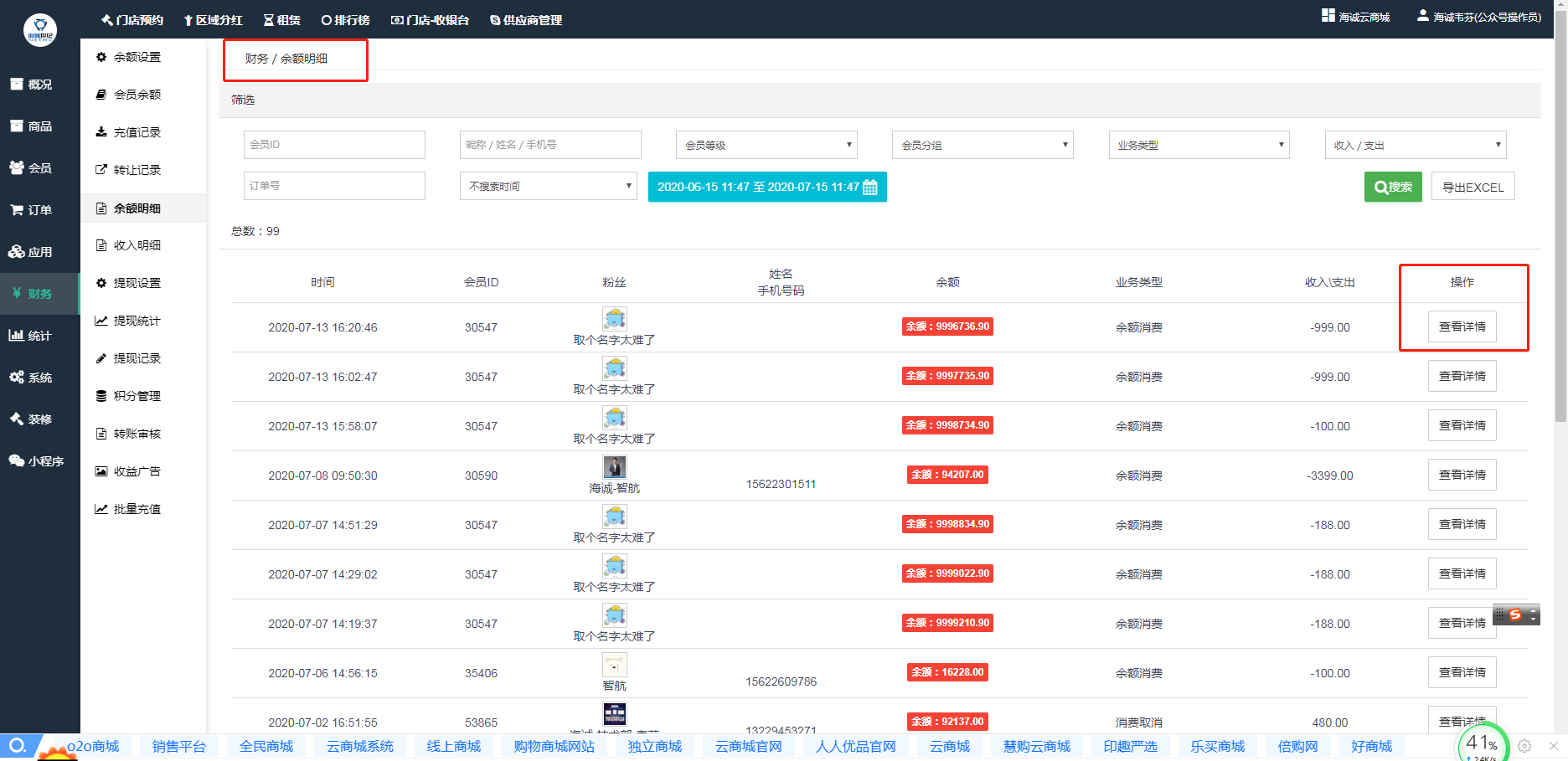Open 门店预约 in top navigation

click(x=132, y=20)
